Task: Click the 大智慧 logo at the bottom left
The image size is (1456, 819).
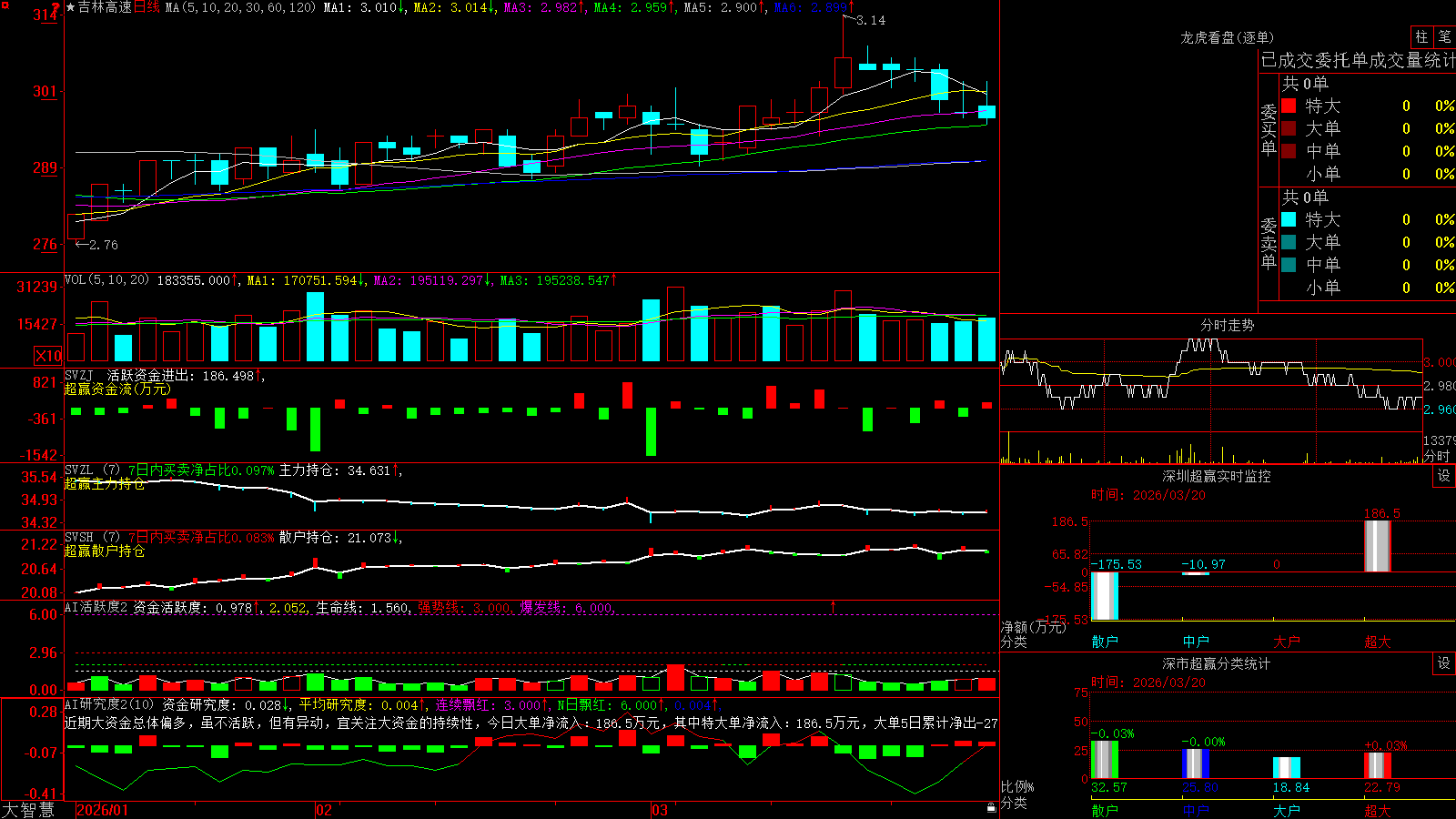Action: pos(28,809)
